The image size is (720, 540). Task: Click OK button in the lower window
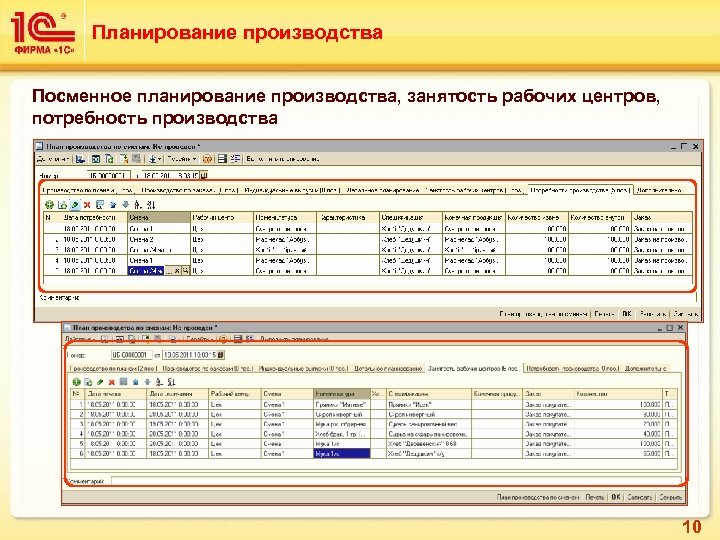[616, 497]
